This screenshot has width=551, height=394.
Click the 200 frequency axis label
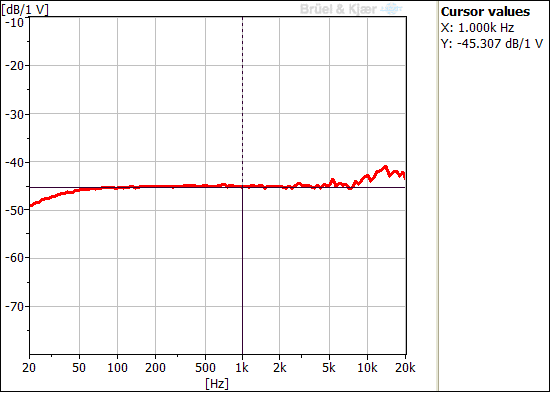pos(155,368)
